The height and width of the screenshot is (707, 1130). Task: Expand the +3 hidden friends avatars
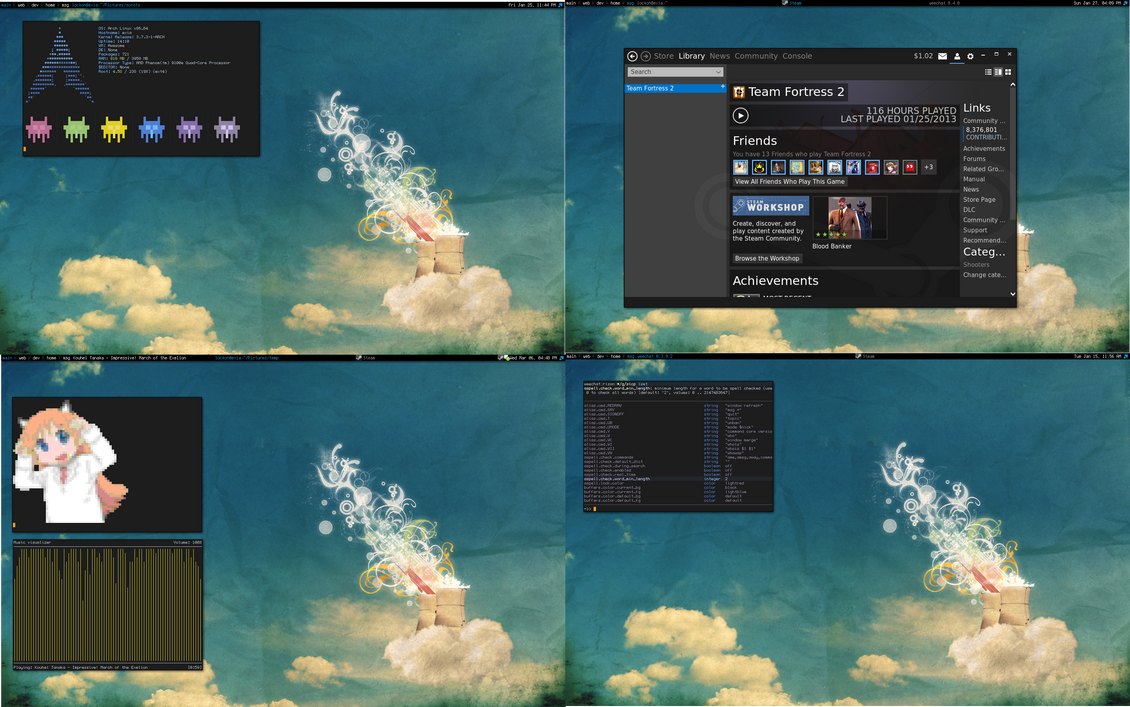pos(927,167)
